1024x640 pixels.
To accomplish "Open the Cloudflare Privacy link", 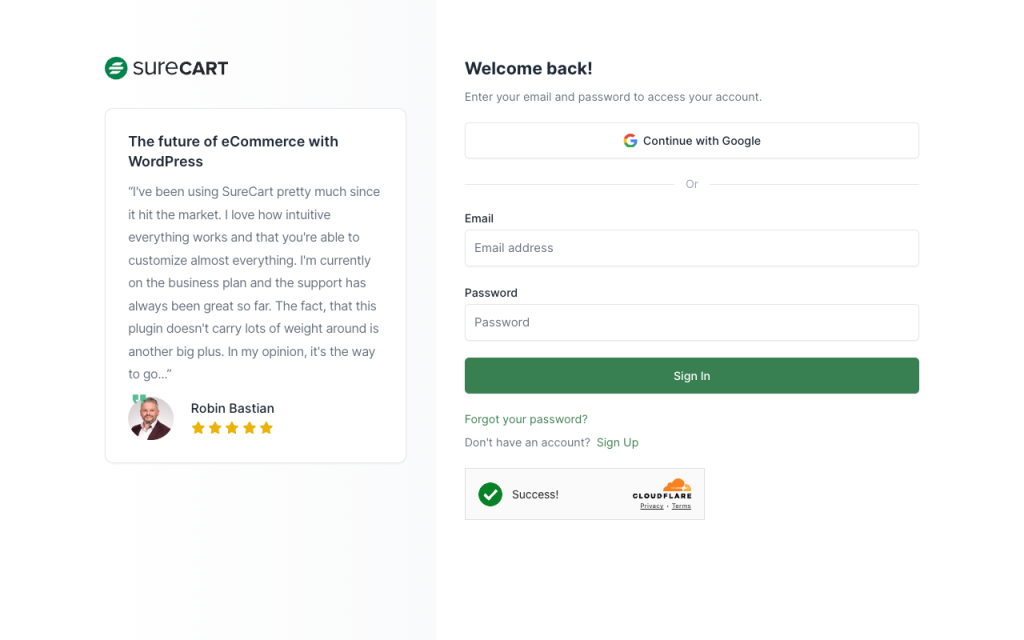I will click(x=652, y=507).
